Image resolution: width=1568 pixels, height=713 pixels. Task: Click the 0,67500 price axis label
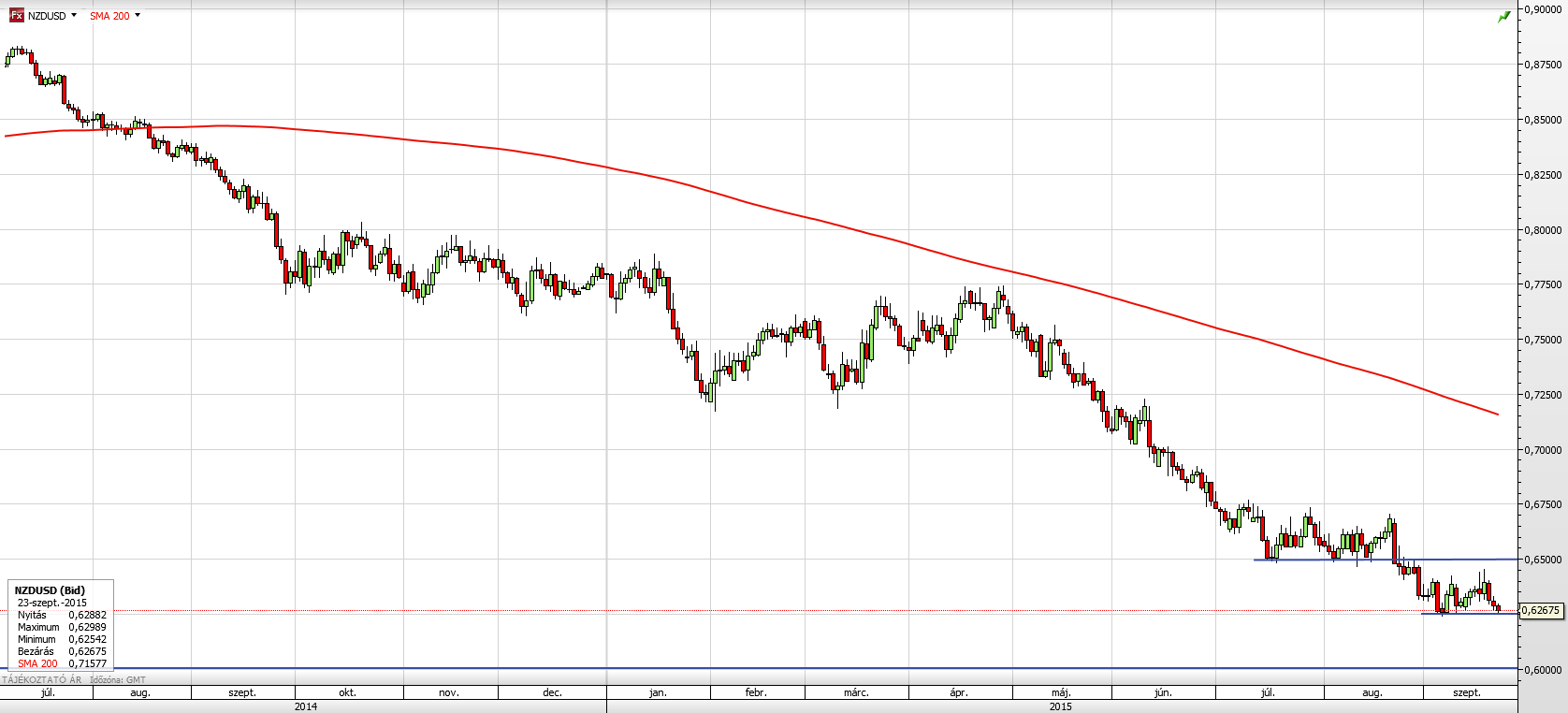pos(1544,504)
